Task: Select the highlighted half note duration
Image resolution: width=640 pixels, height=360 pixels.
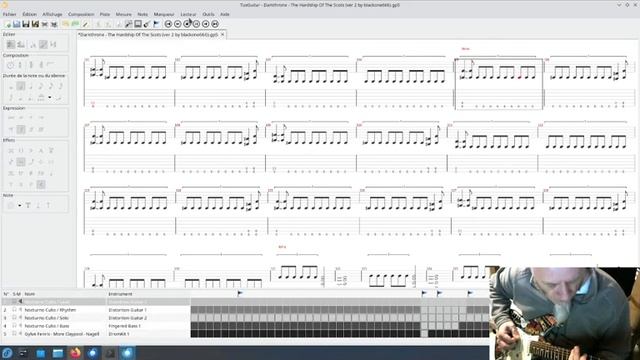Action: click(21, 86)
